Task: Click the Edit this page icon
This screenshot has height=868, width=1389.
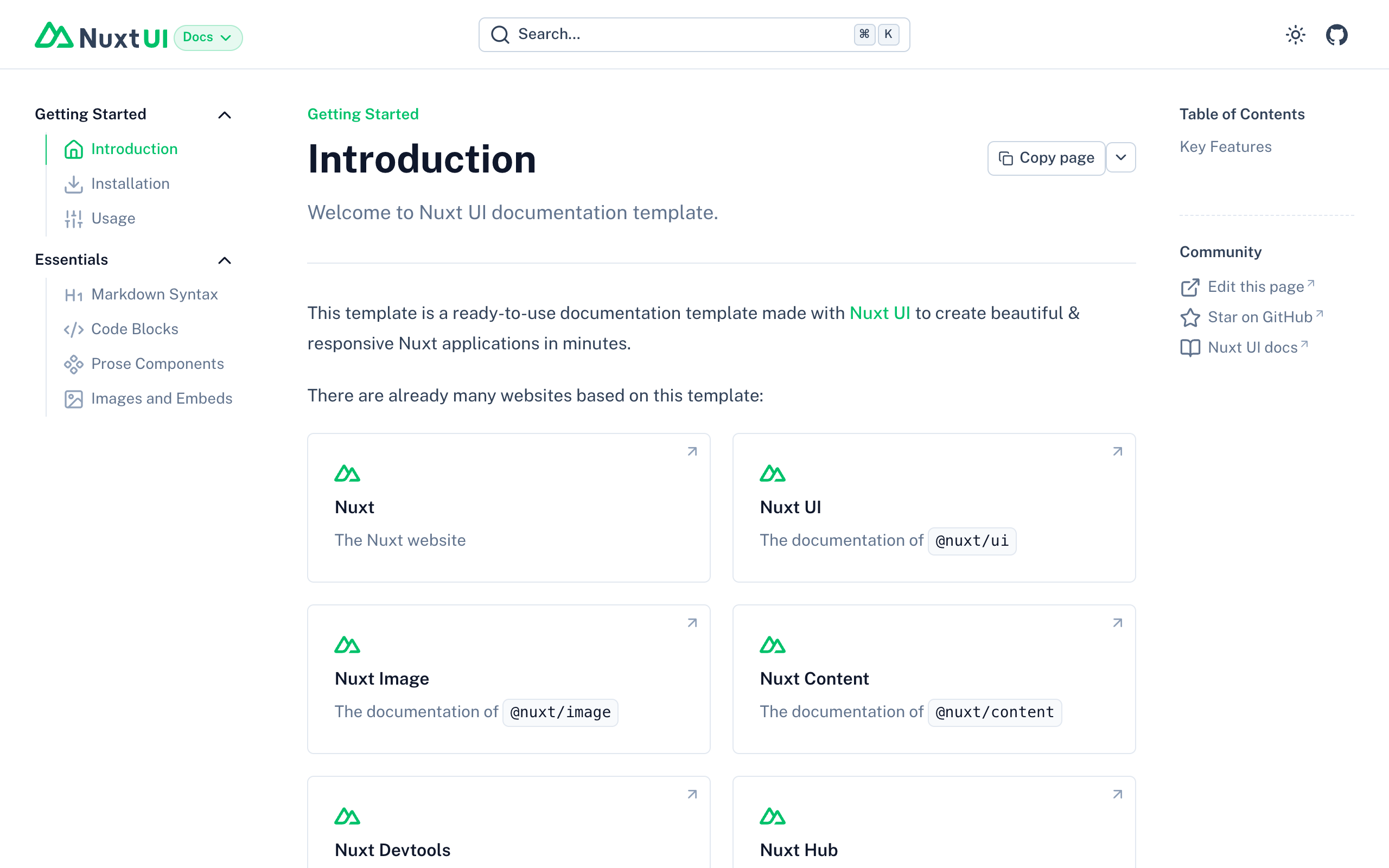Action: pos(1190,287)
